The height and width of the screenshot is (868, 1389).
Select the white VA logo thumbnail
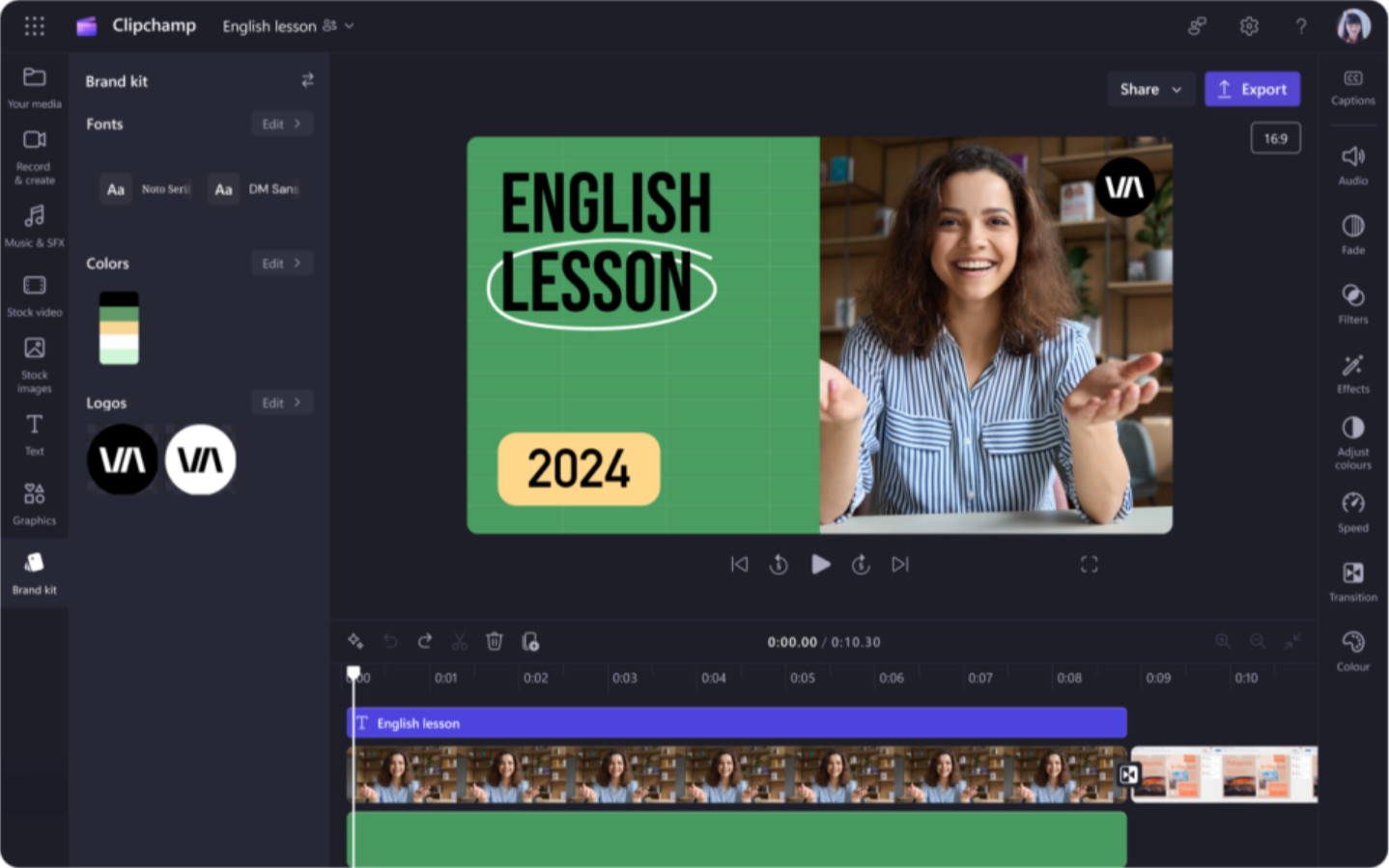pyautogui.click(x=200, y=460)
